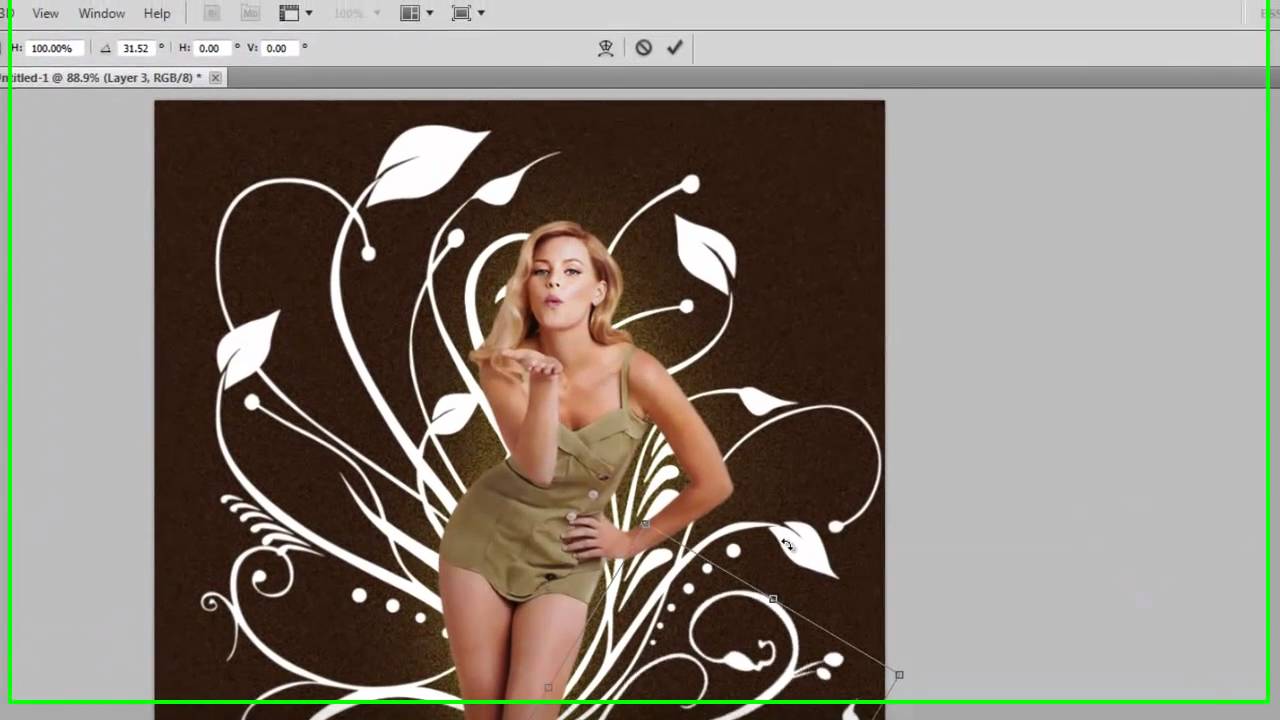Select the Untitled-1 document tab
This screenshot has height=720, width=1280.
coord(102,77)
